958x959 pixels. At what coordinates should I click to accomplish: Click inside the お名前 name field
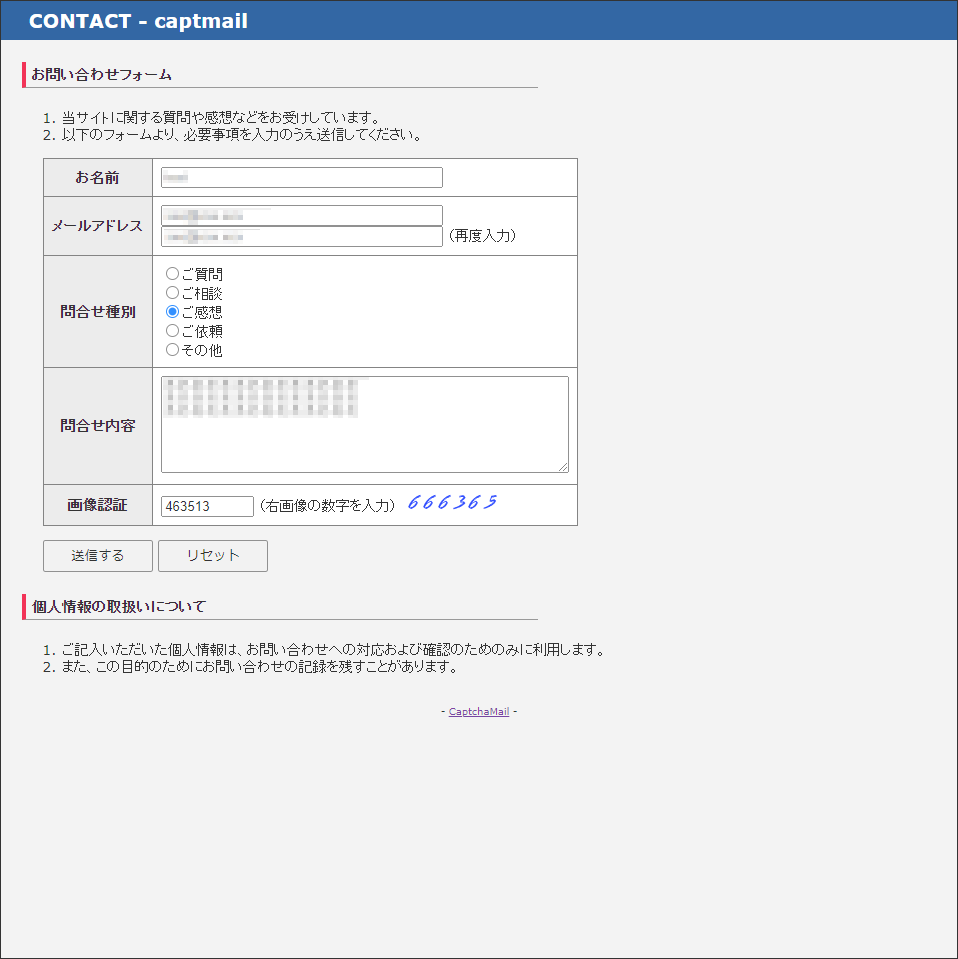click(300, 177)
